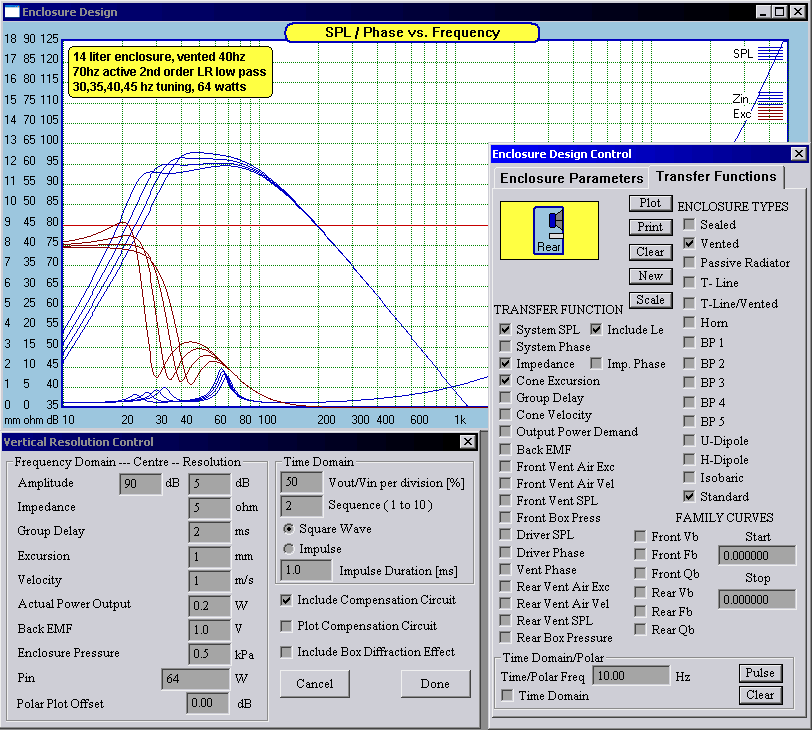Select the Square Wave radio button
Viewport: 812px width, 730px height.
tap(288, 529)
